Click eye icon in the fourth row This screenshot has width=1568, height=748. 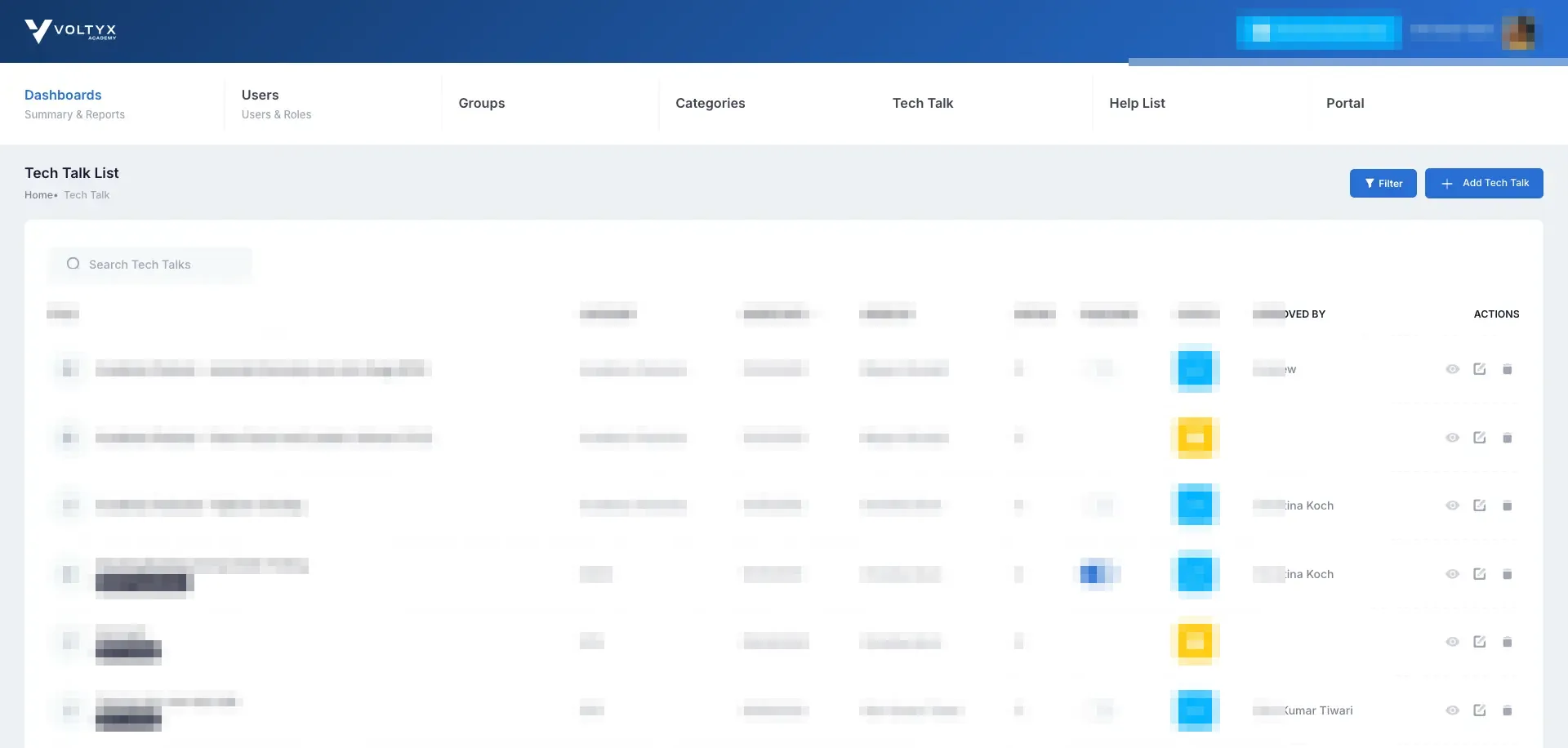1452,574
